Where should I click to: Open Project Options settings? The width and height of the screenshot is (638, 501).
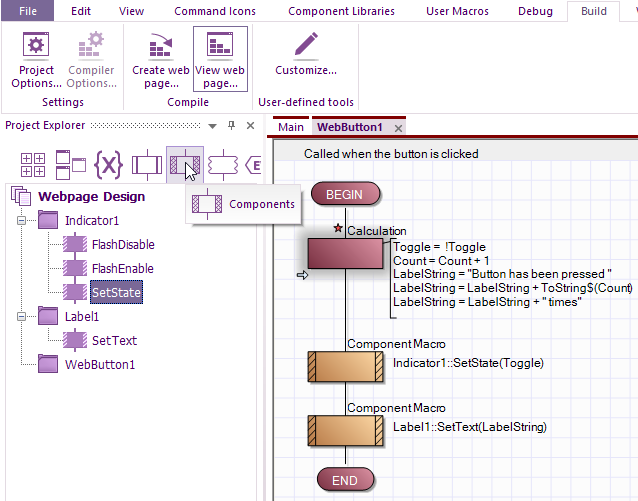[36, 60]
